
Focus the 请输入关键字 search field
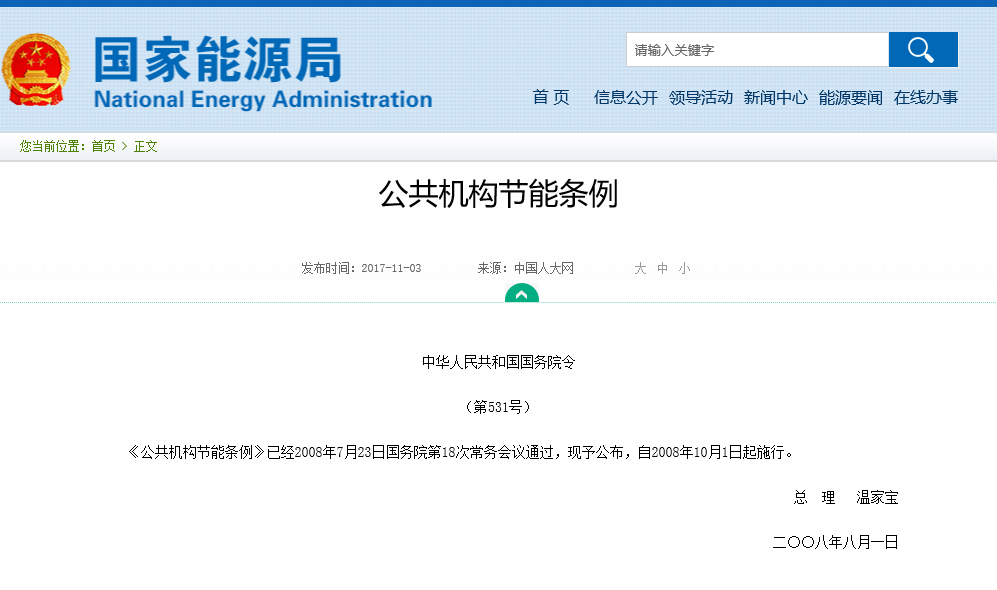757,50
